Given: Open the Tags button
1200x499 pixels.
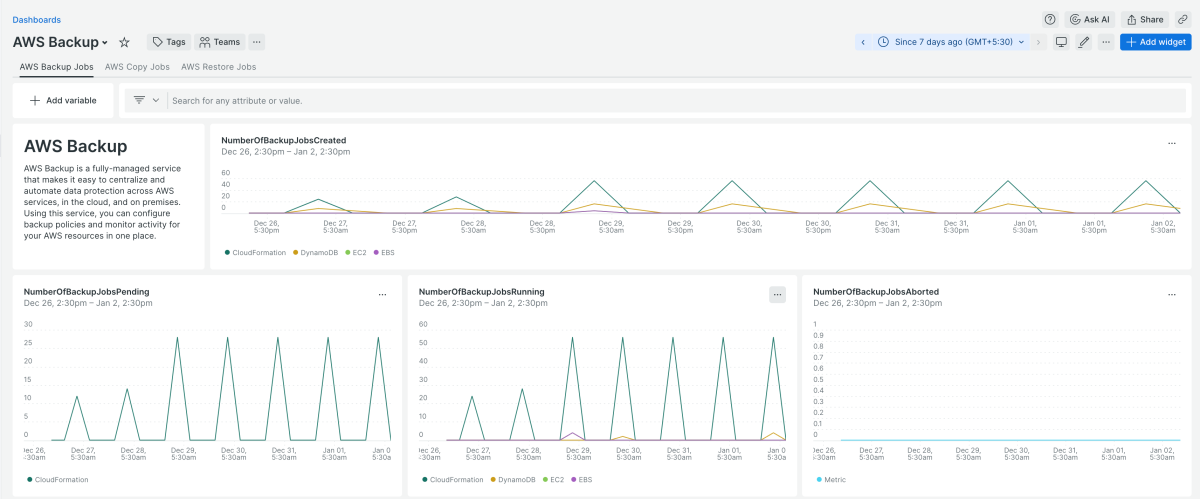Looking at the screenshot, I should click(169, 42).
